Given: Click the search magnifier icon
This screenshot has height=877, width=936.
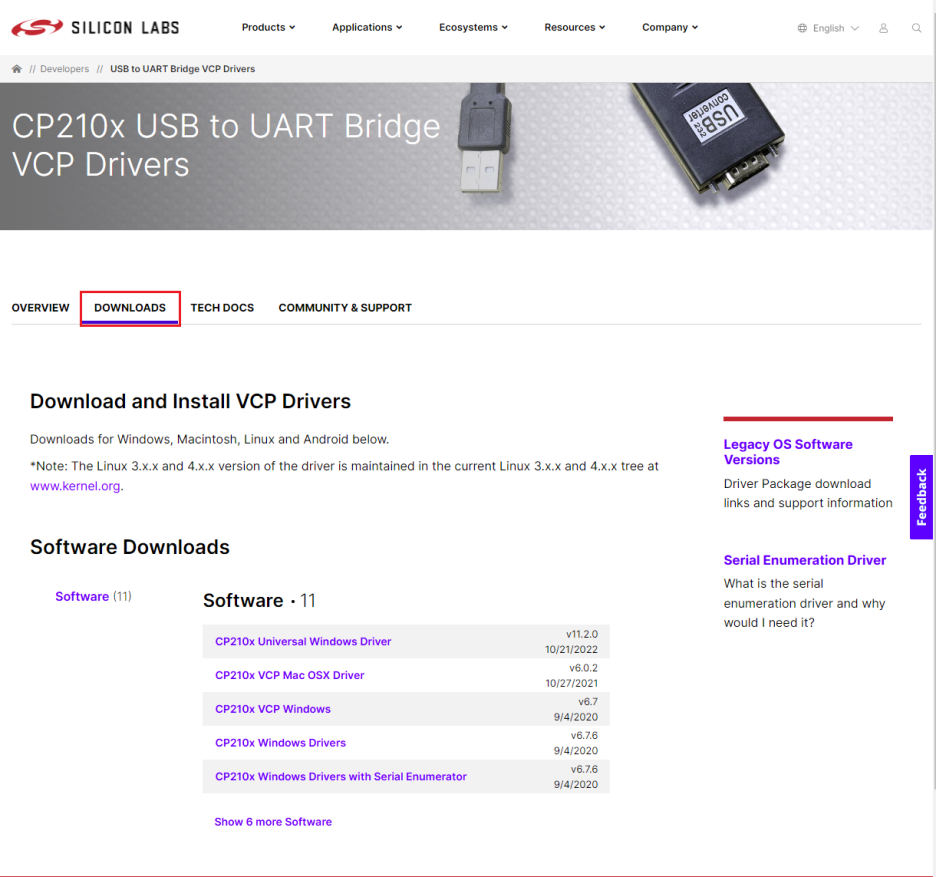Looking at the screenshot, I should (x=916, y=28).
